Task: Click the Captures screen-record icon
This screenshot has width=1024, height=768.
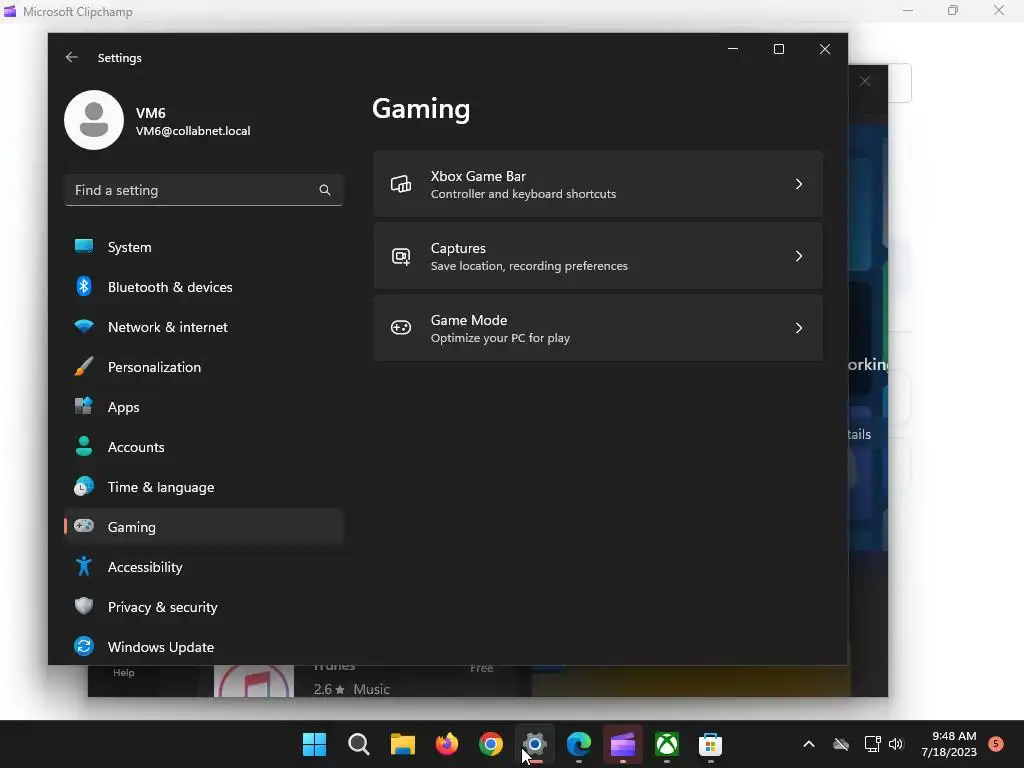Action: tap(400, 256)
